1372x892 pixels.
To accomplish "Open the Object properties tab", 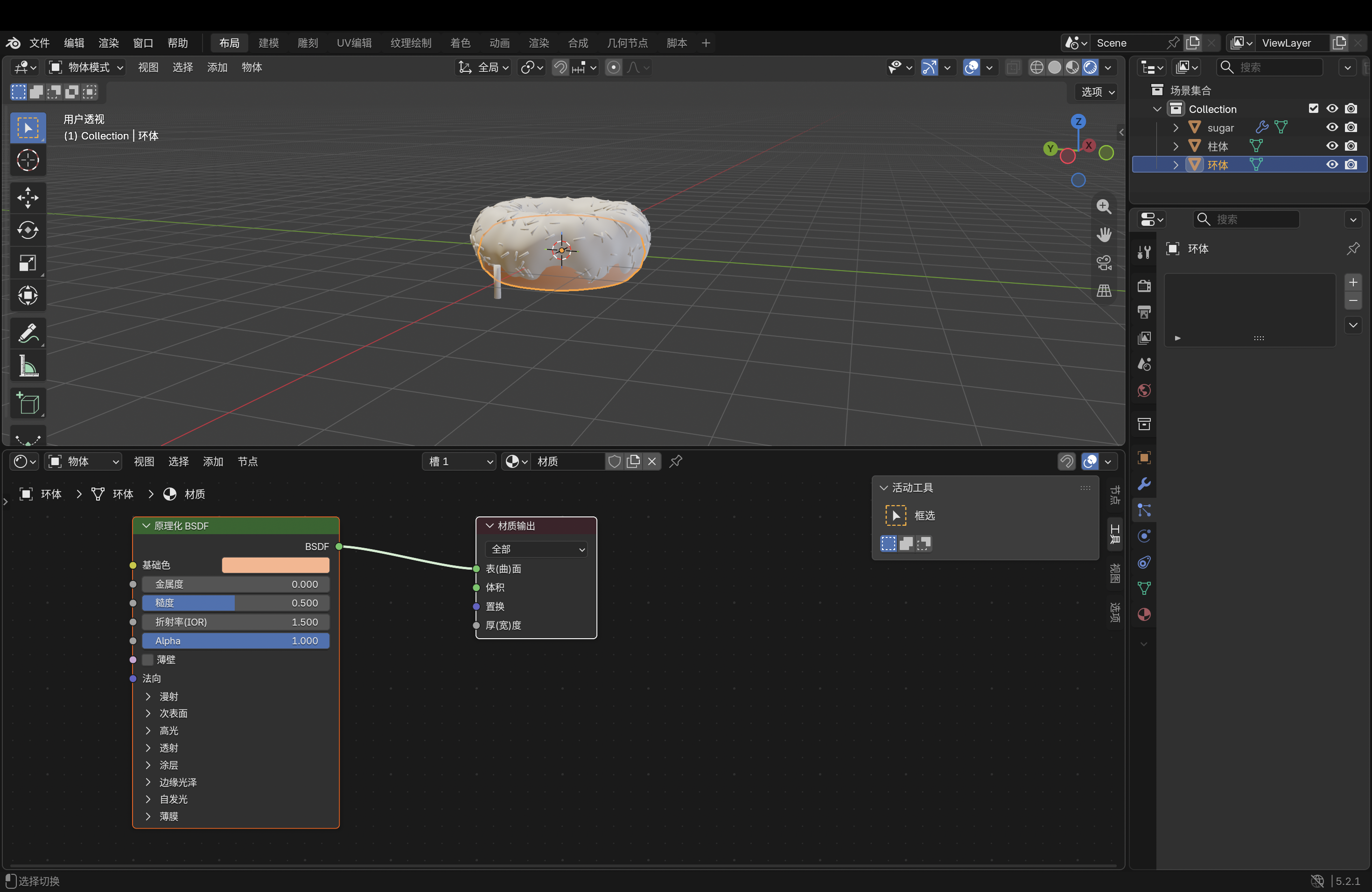I will click(1144, 458).
